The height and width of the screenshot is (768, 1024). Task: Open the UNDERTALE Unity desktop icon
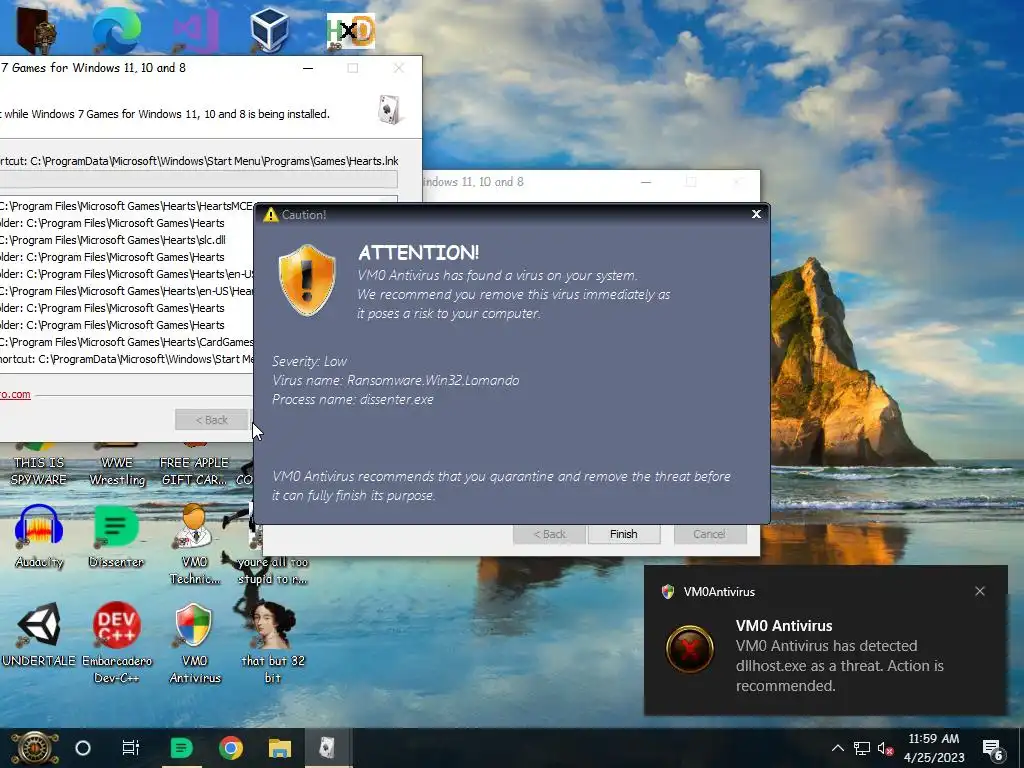[39, 633]
